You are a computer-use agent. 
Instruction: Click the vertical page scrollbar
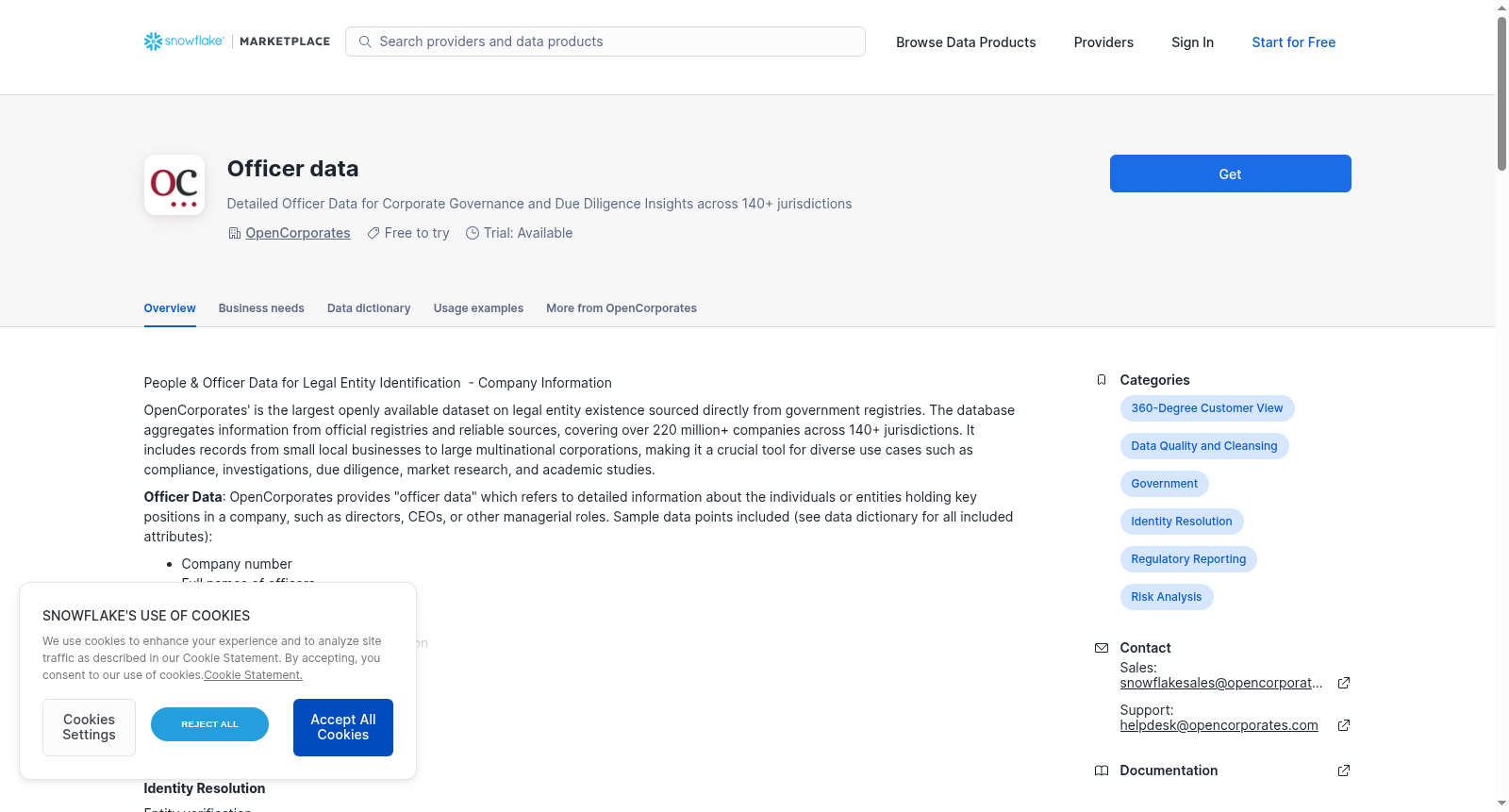pos(1501,94)
